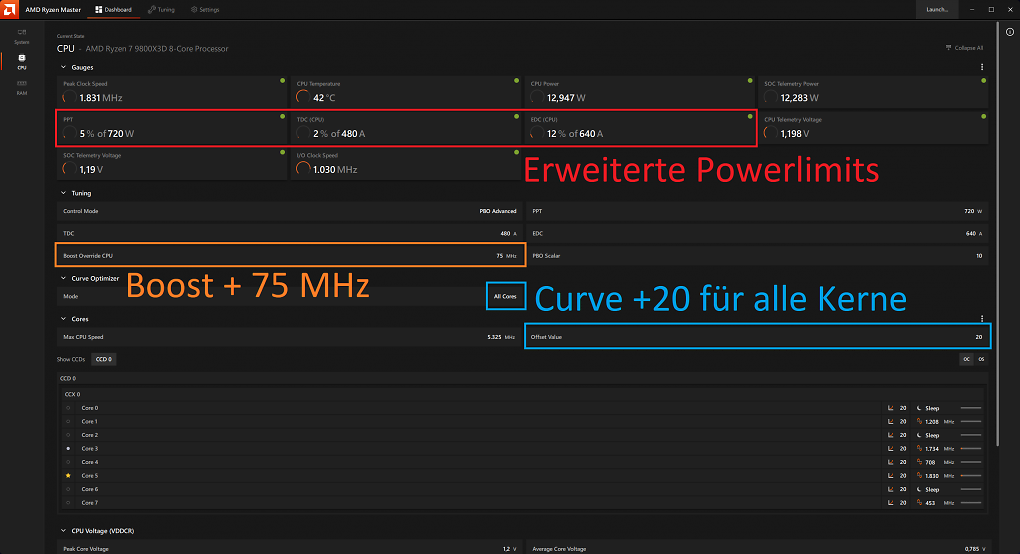Click the I/O Clock Speed gauge dial

[x=302, y=169]
